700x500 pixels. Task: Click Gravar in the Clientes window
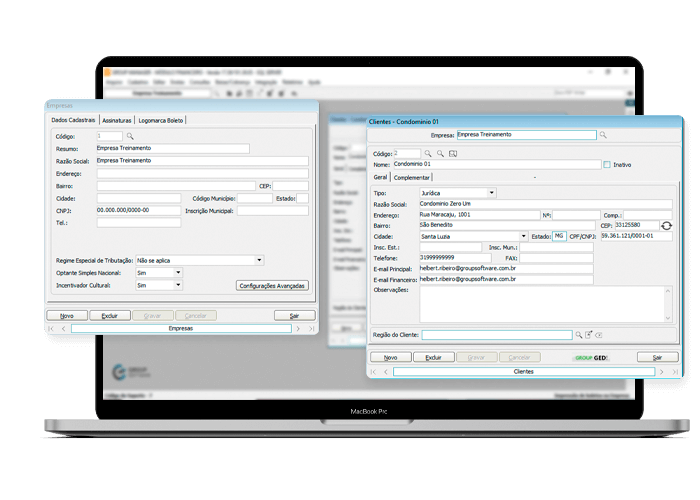pyautogui.click(x=476, y=358)
